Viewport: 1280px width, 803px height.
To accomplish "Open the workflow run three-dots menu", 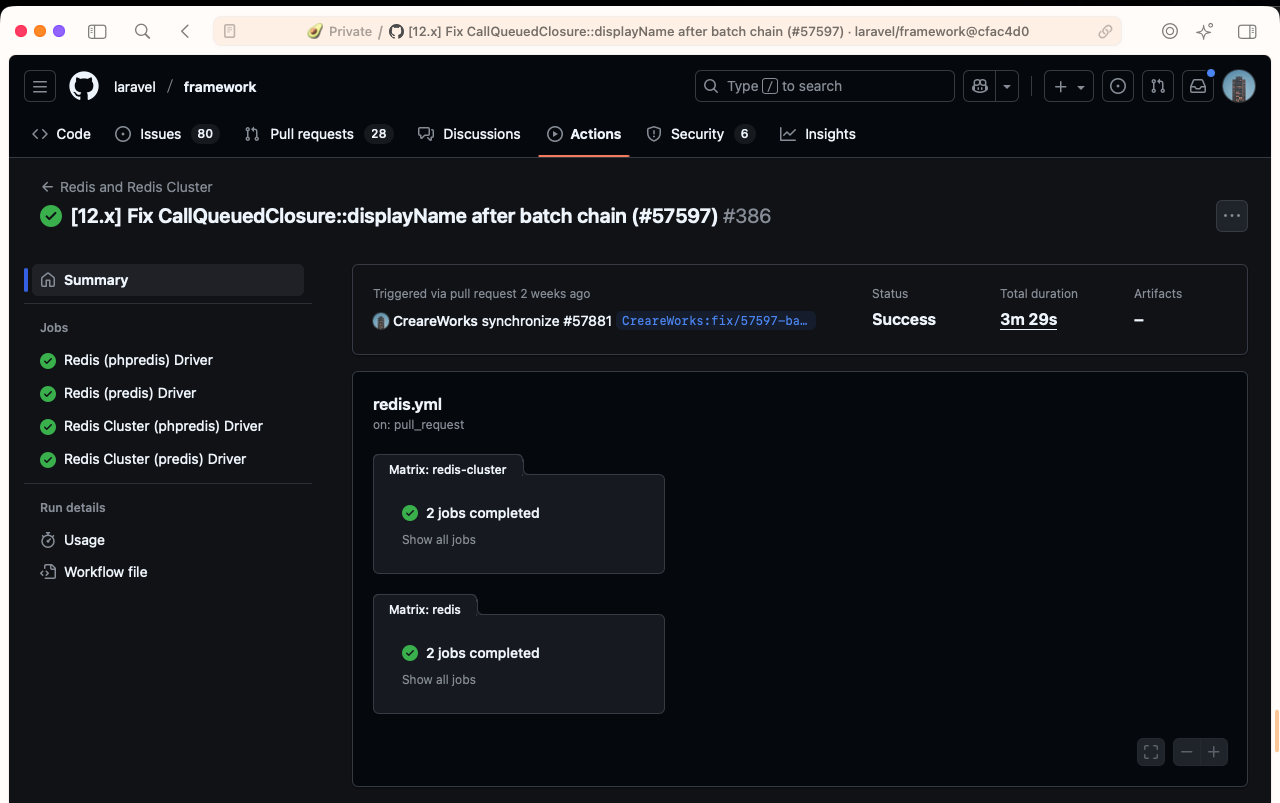I will pyautogui.click(x=1232, y=216).
